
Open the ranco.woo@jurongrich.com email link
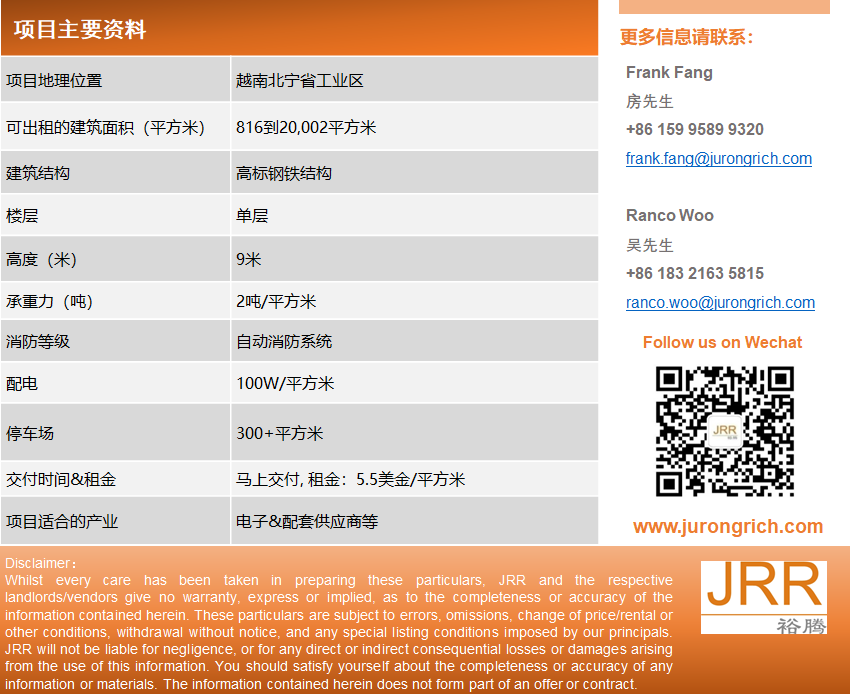(x=720, y=302)
